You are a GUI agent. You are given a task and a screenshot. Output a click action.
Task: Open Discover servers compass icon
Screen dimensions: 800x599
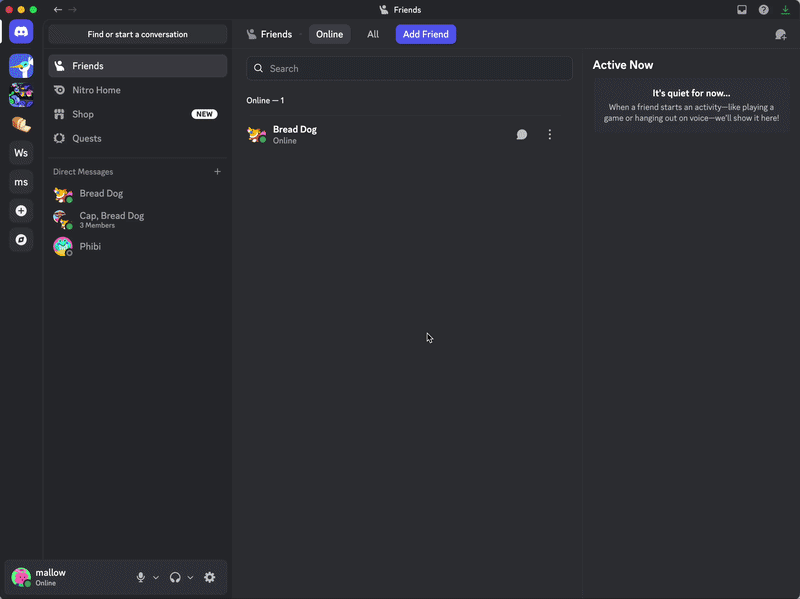pos(21,240)
